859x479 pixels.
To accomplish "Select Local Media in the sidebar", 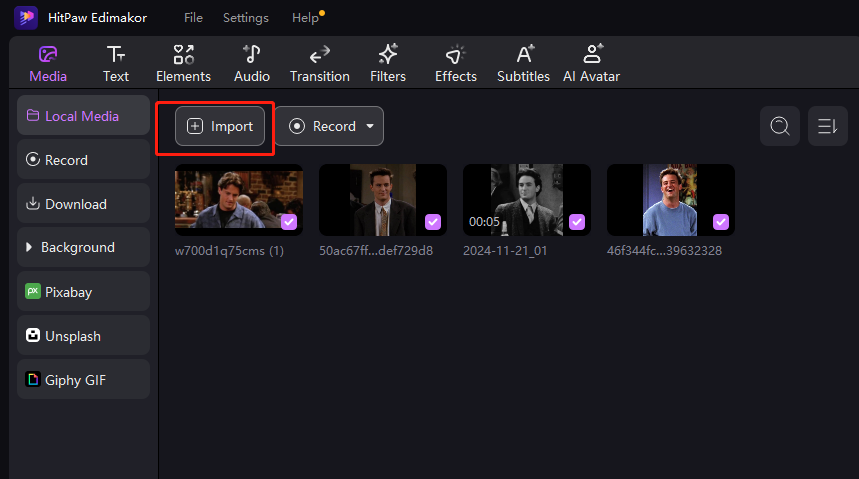I will [83, 116].
